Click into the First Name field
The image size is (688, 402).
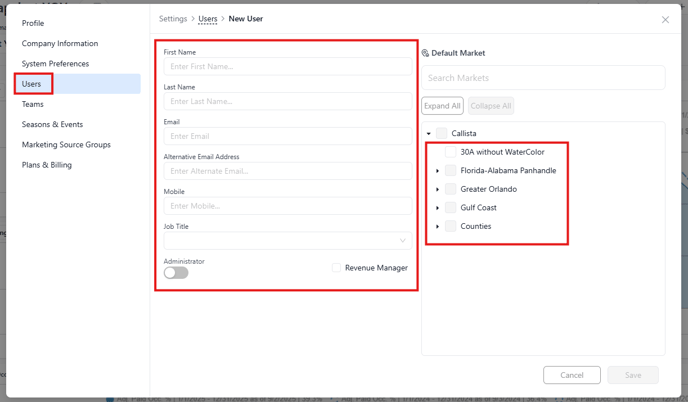287,66
